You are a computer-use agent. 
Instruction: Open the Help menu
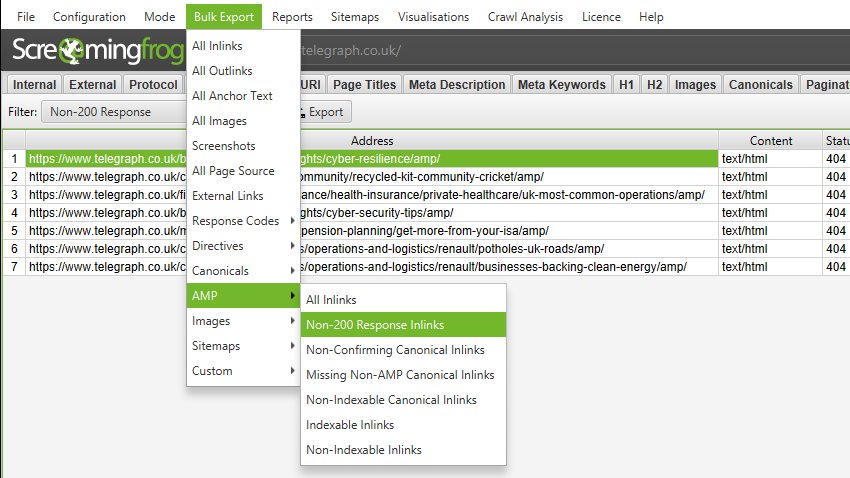click(651, 17)
